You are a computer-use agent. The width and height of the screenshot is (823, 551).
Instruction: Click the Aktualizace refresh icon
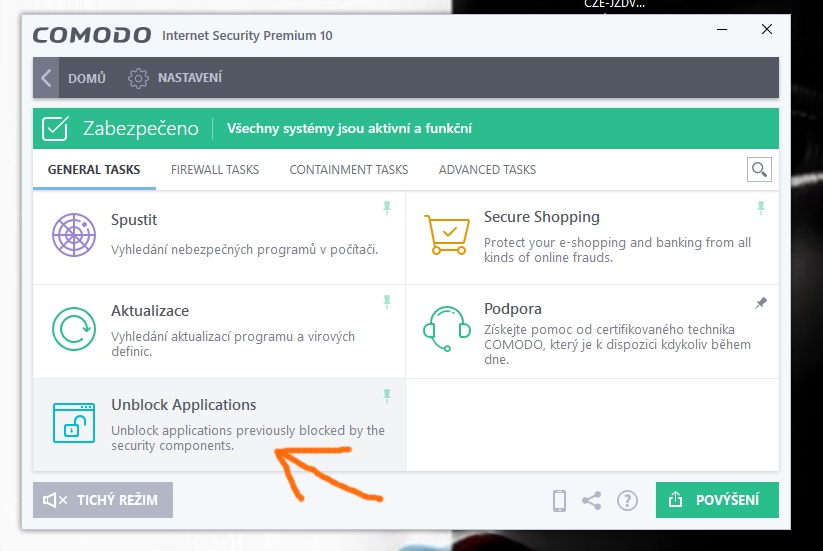pos(74,329)
